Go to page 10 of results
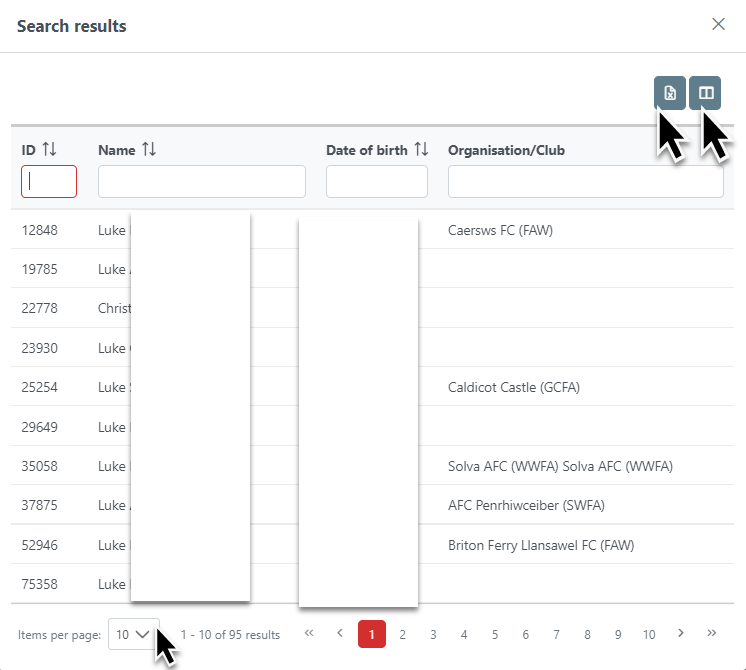The width and height of the screenshot is (746, 670). tap(649, 634)
